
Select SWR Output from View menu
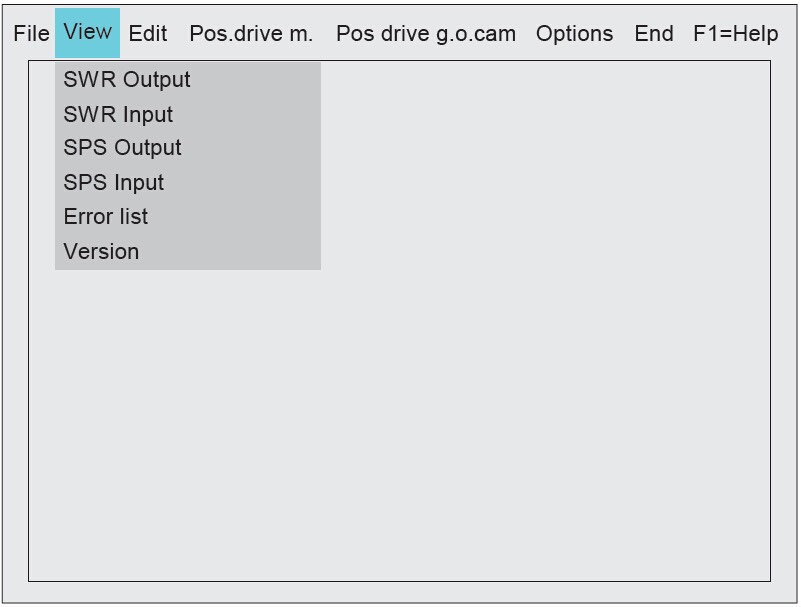[x=187, y=80]
